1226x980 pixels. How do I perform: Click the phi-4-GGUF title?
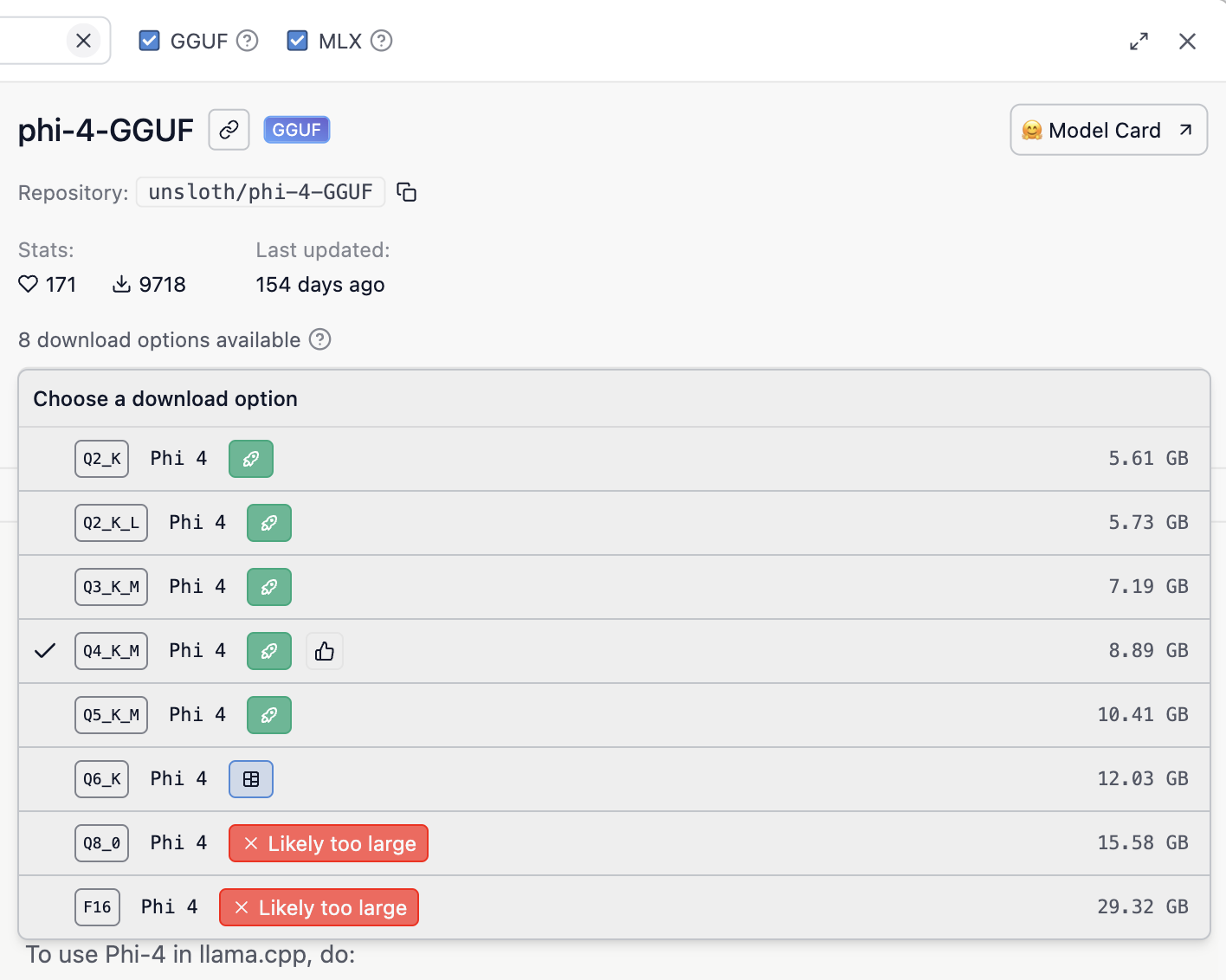pos(106,131)
